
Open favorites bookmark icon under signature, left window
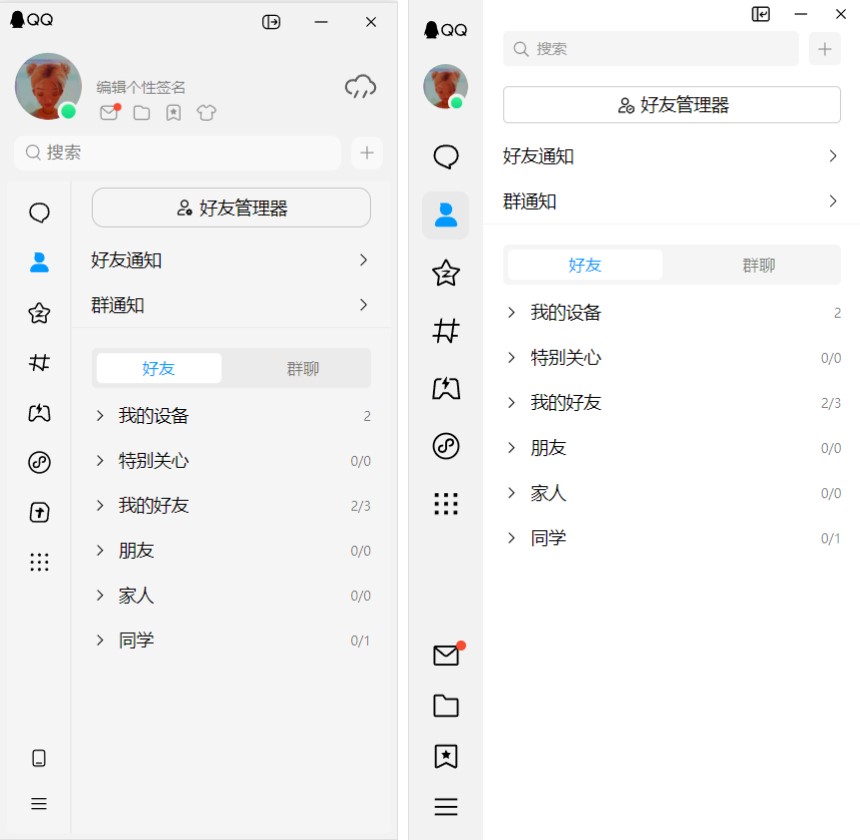coord(173,113)
